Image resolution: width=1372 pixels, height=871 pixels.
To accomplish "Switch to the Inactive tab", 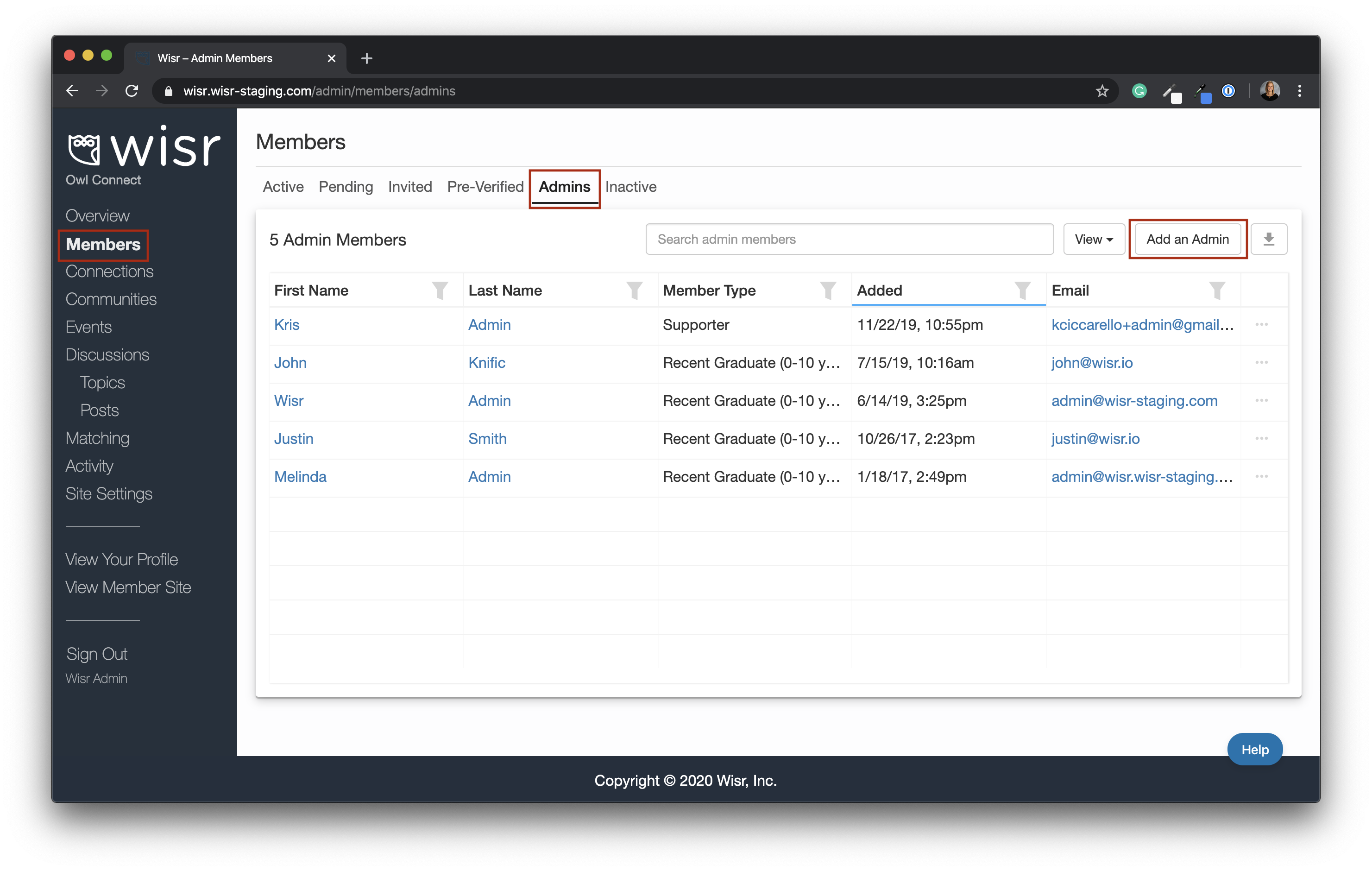I will (x=631, y=187).
